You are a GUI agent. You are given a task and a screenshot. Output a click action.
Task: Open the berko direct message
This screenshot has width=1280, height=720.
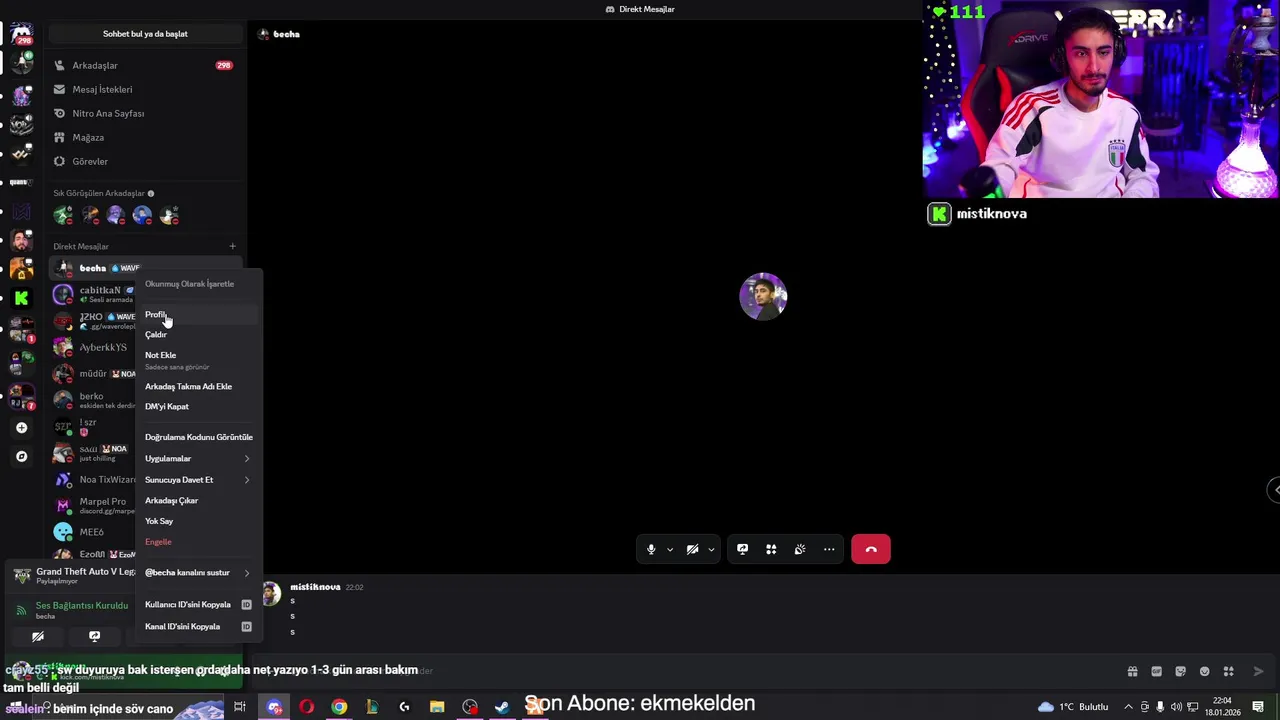pyautogui.click(x=93, y=400)
